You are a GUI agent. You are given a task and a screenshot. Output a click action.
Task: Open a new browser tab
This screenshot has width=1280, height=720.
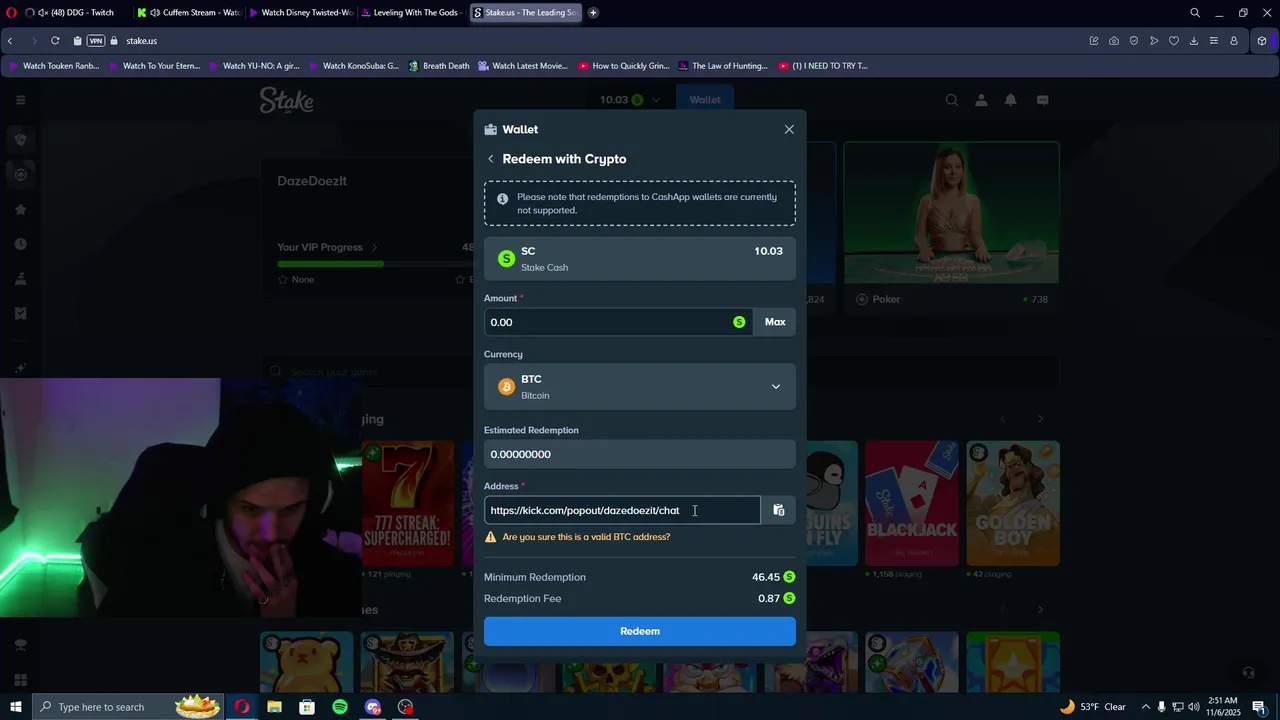(x=593, y=13)
